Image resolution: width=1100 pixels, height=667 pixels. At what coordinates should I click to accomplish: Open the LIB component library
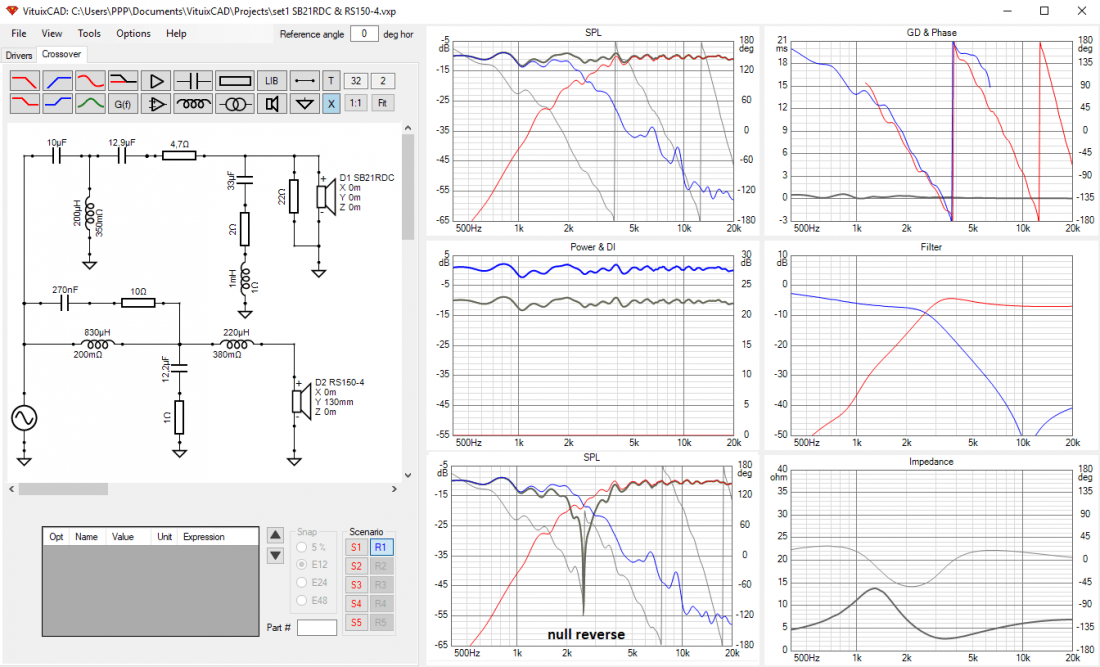click(271, 80)
